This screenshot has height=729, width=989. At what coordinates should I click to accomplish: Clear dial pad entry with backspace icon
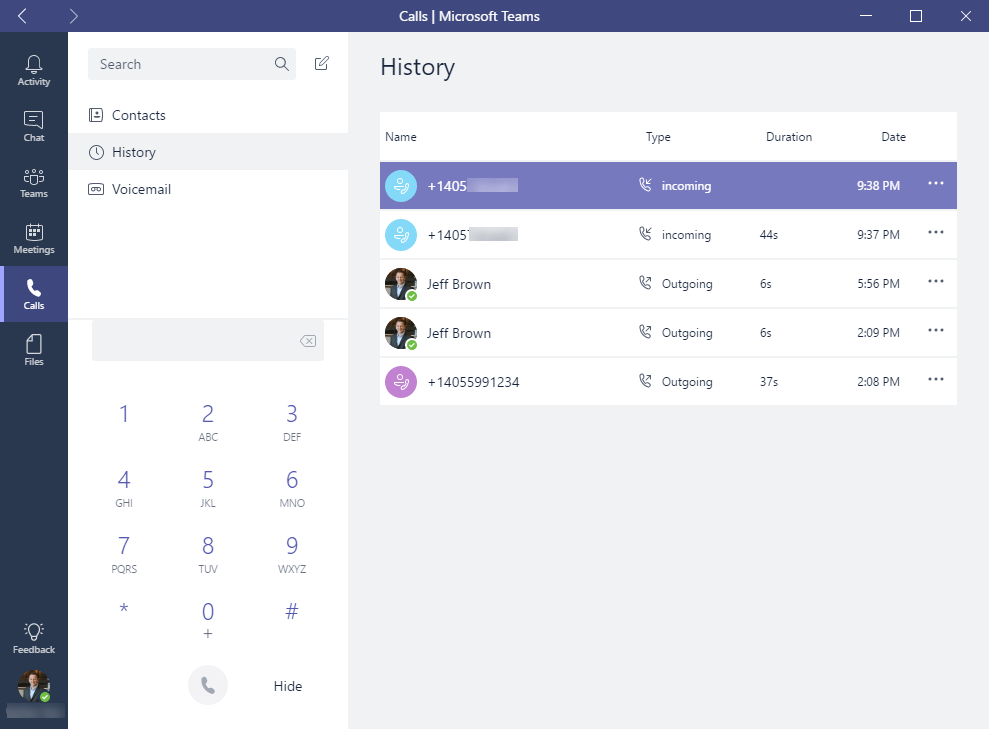point(308,341)
